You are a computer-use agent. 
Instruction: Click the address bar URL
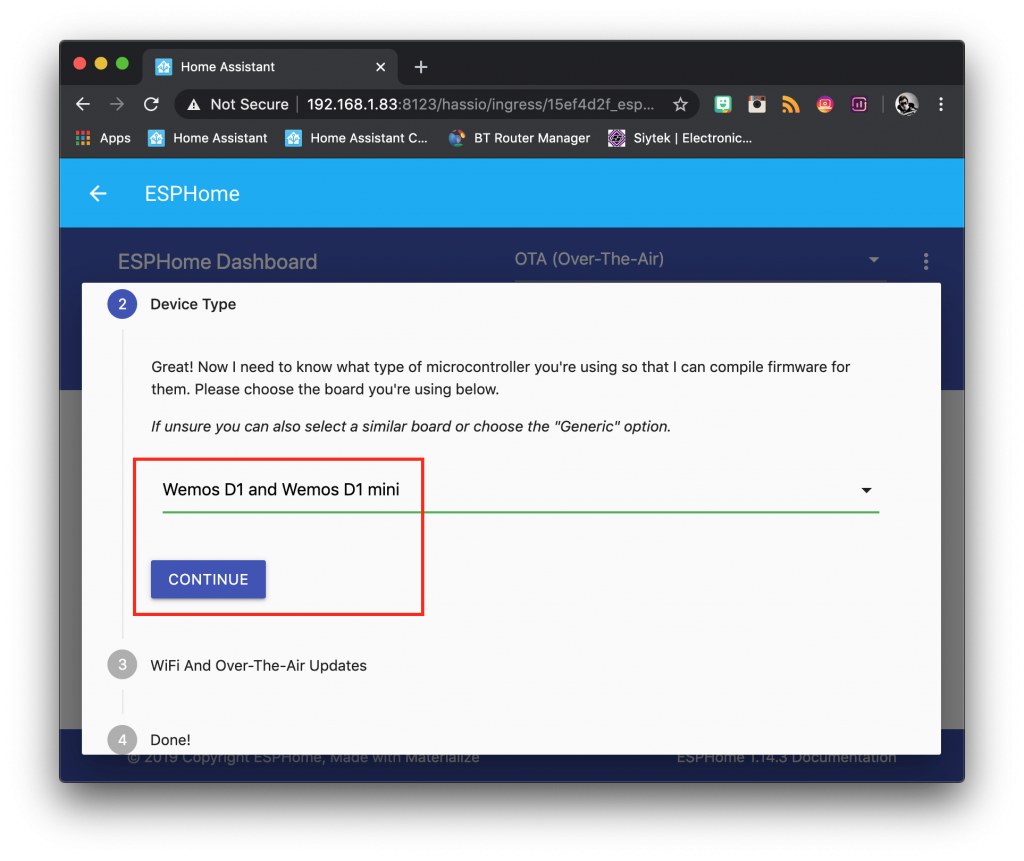click(480, 105)
